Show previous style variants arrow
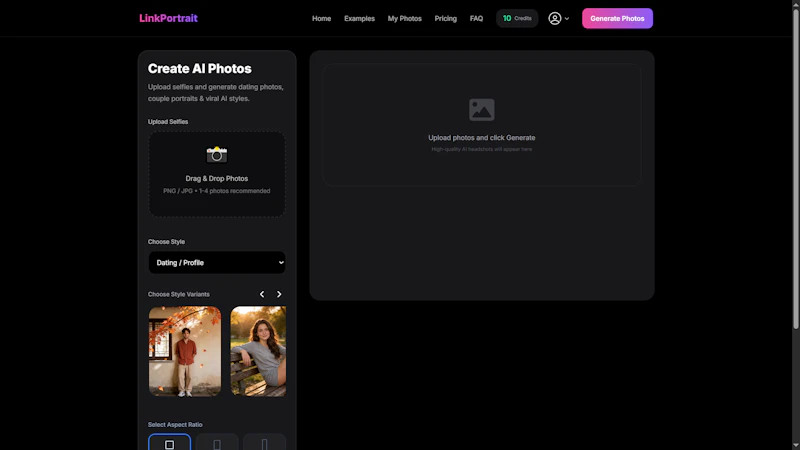Viewport: 800px width, 450px height. coord(262,294)
